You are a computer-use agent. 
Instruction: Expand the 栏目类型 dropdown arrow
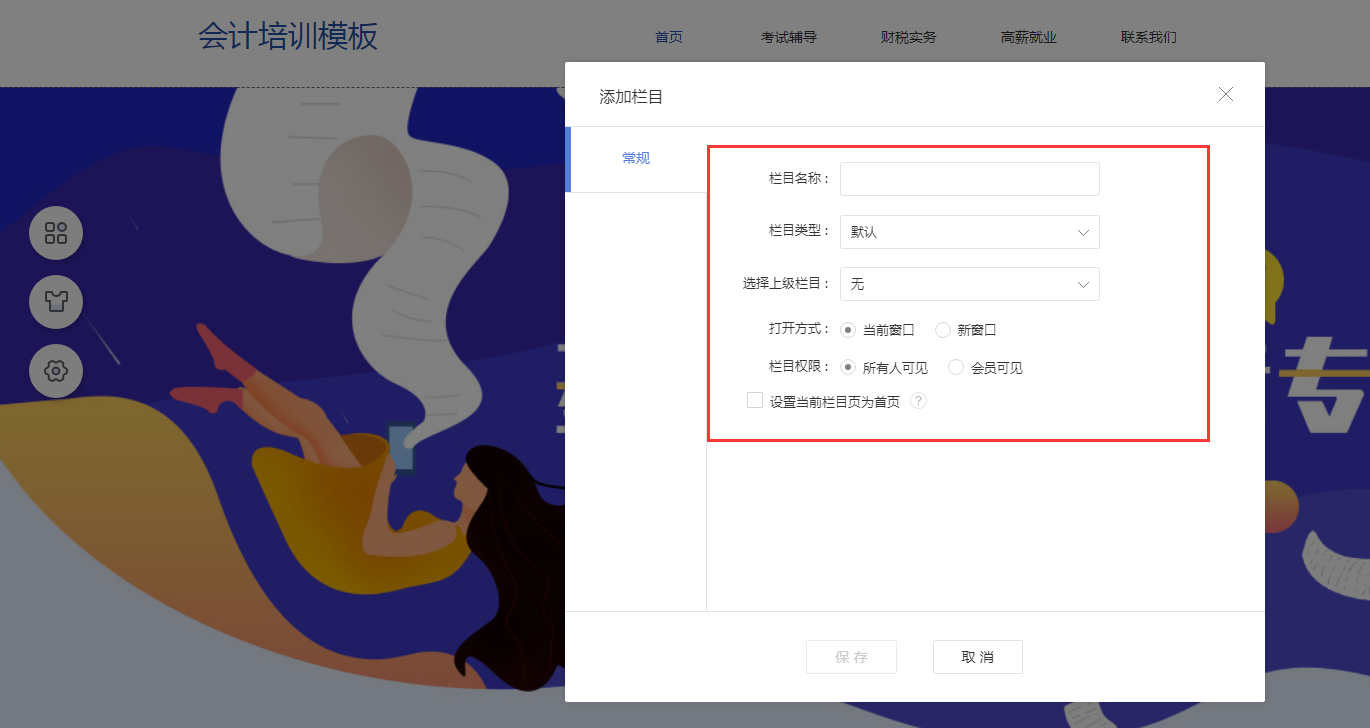tap(1083, 232)
